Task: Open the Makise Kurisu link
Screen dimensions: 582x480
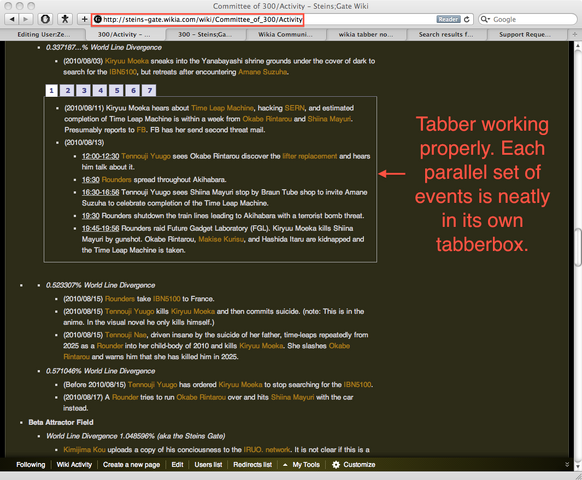Action: [221, 239]
